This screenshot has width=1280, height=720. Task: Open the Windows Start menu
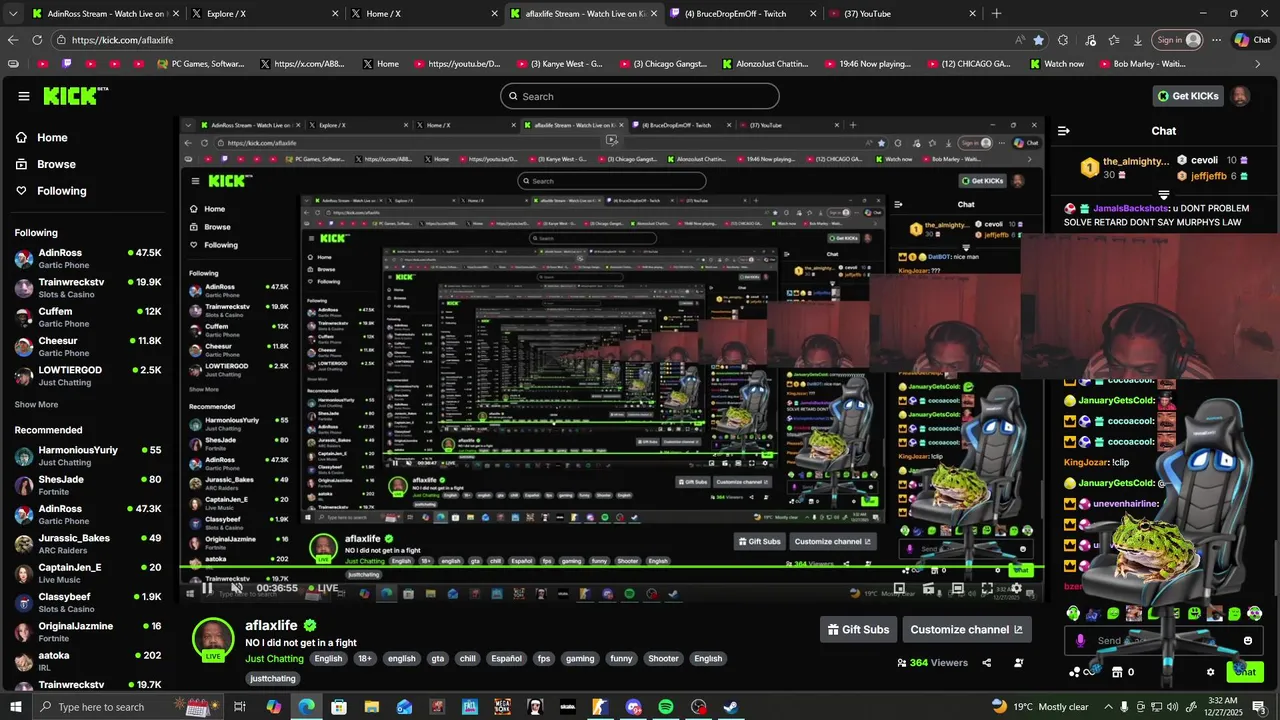[x=16, y=707]
